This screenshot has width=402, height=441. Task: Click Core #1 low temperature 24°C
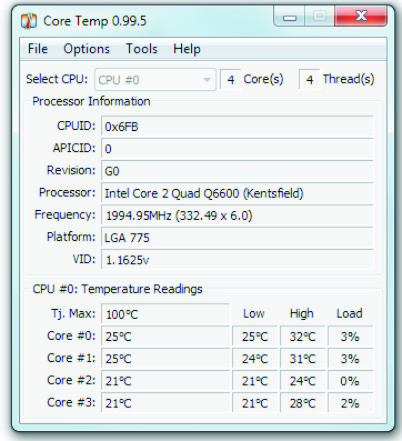(x=255, y=359)
